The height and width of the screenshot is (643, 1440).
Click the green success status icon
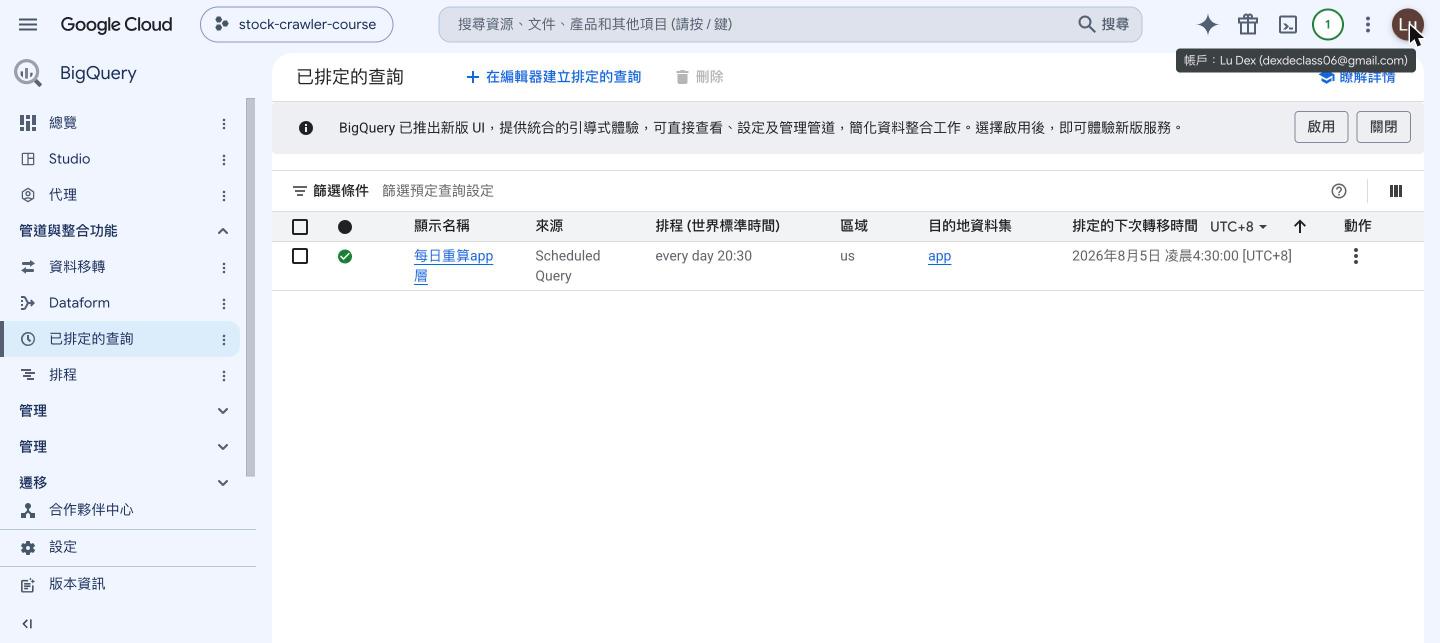click(x=345, y=257)
